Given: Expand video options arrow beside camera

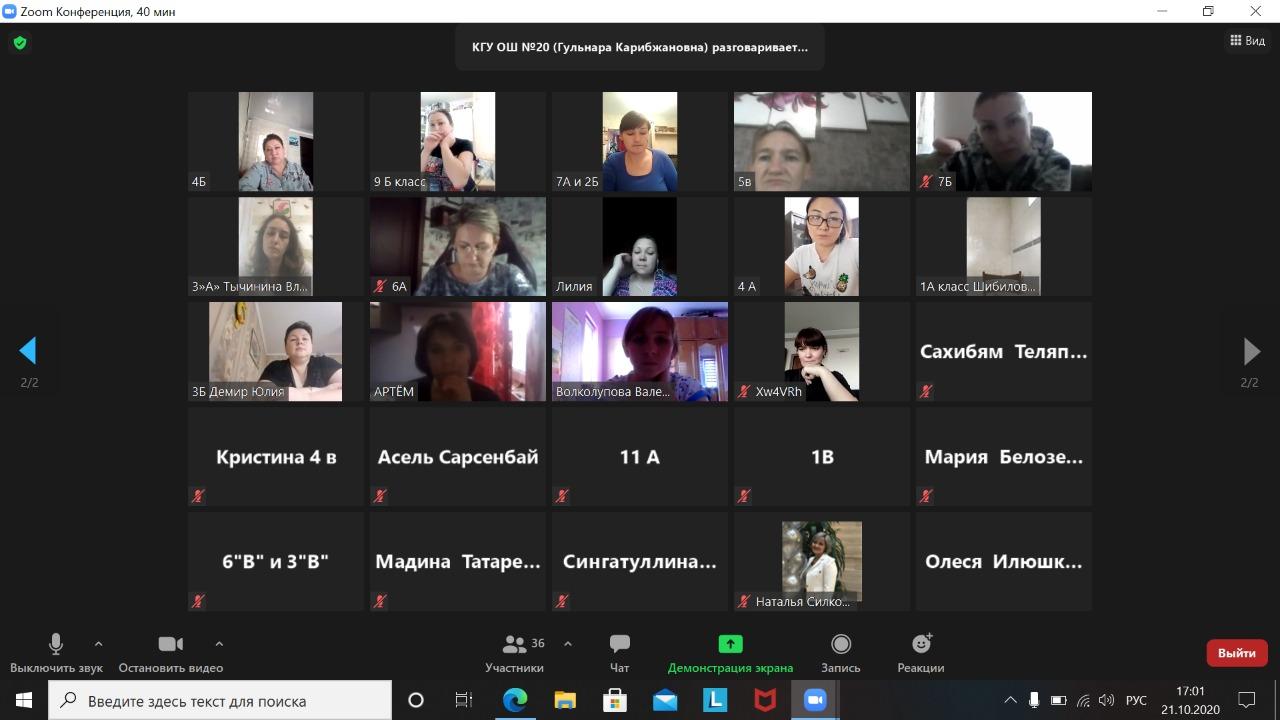Looking at the screenshot, I should point(219,644).
